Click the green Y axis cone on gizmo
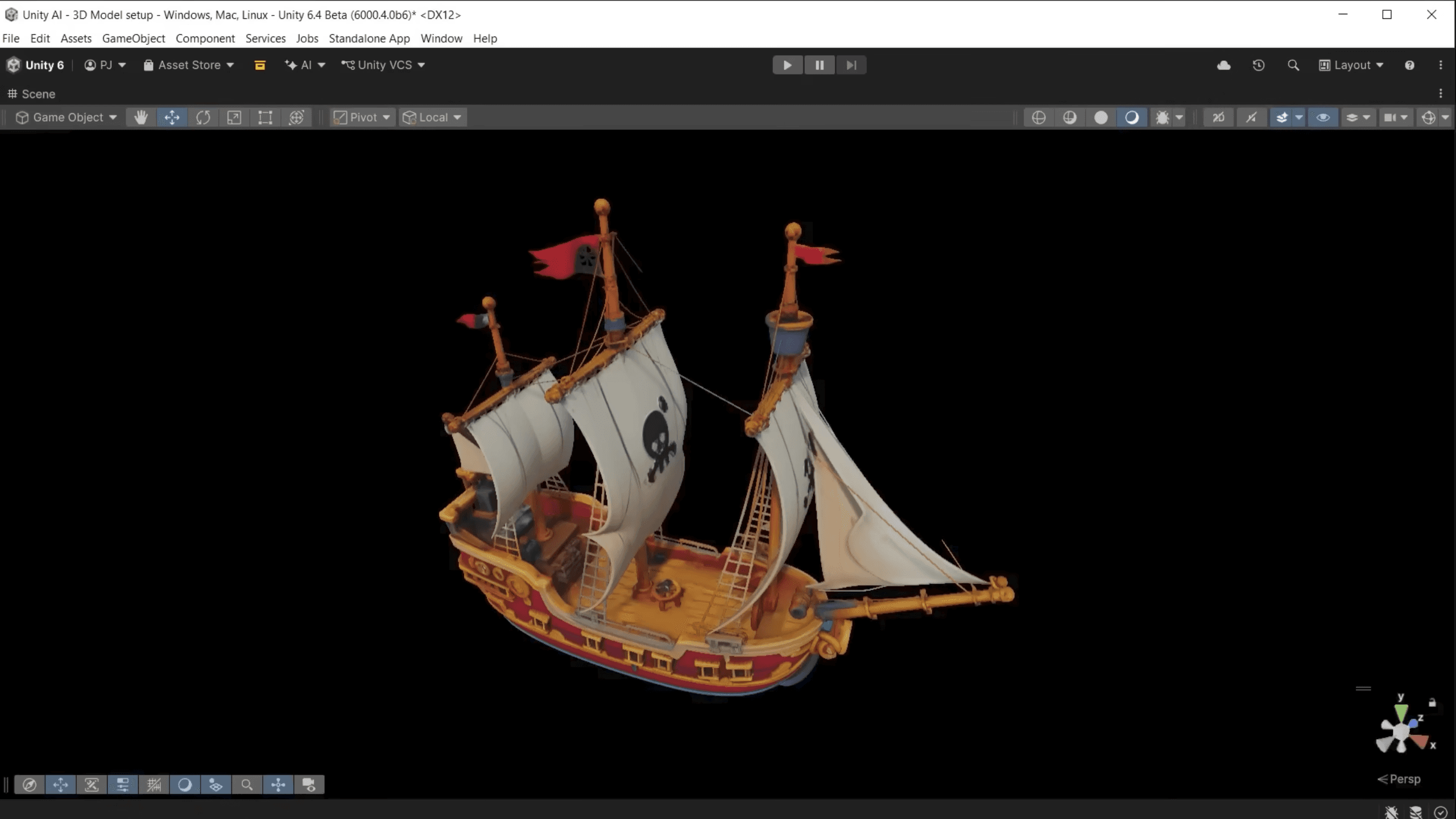Viewport: 1456px width, 819px height. 1401,713
